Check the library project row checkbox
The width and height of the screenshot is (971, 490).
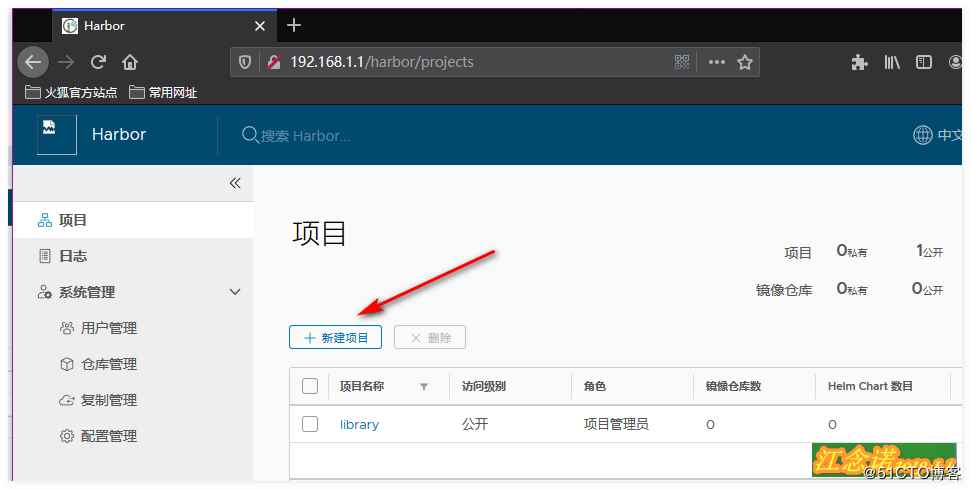[310, 424]
